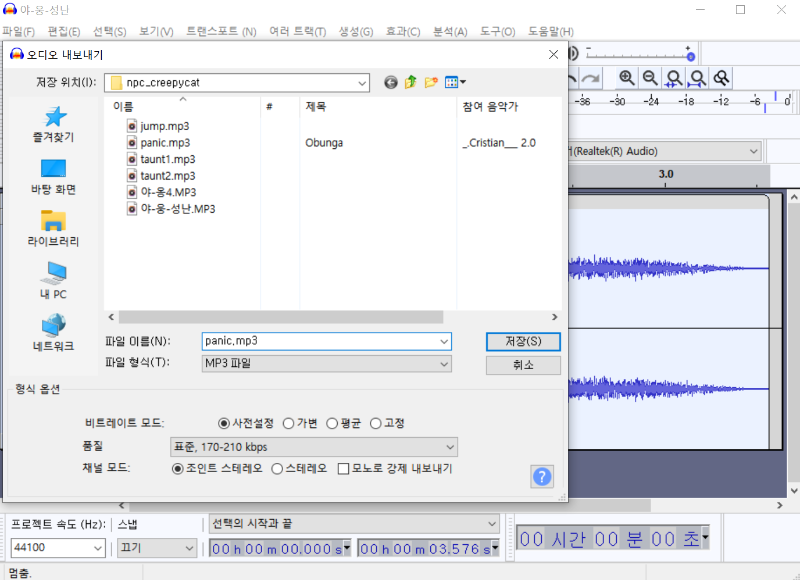
Task: Open the 선택의 시작과 끝 dropdown
Action: coord(354,524)
